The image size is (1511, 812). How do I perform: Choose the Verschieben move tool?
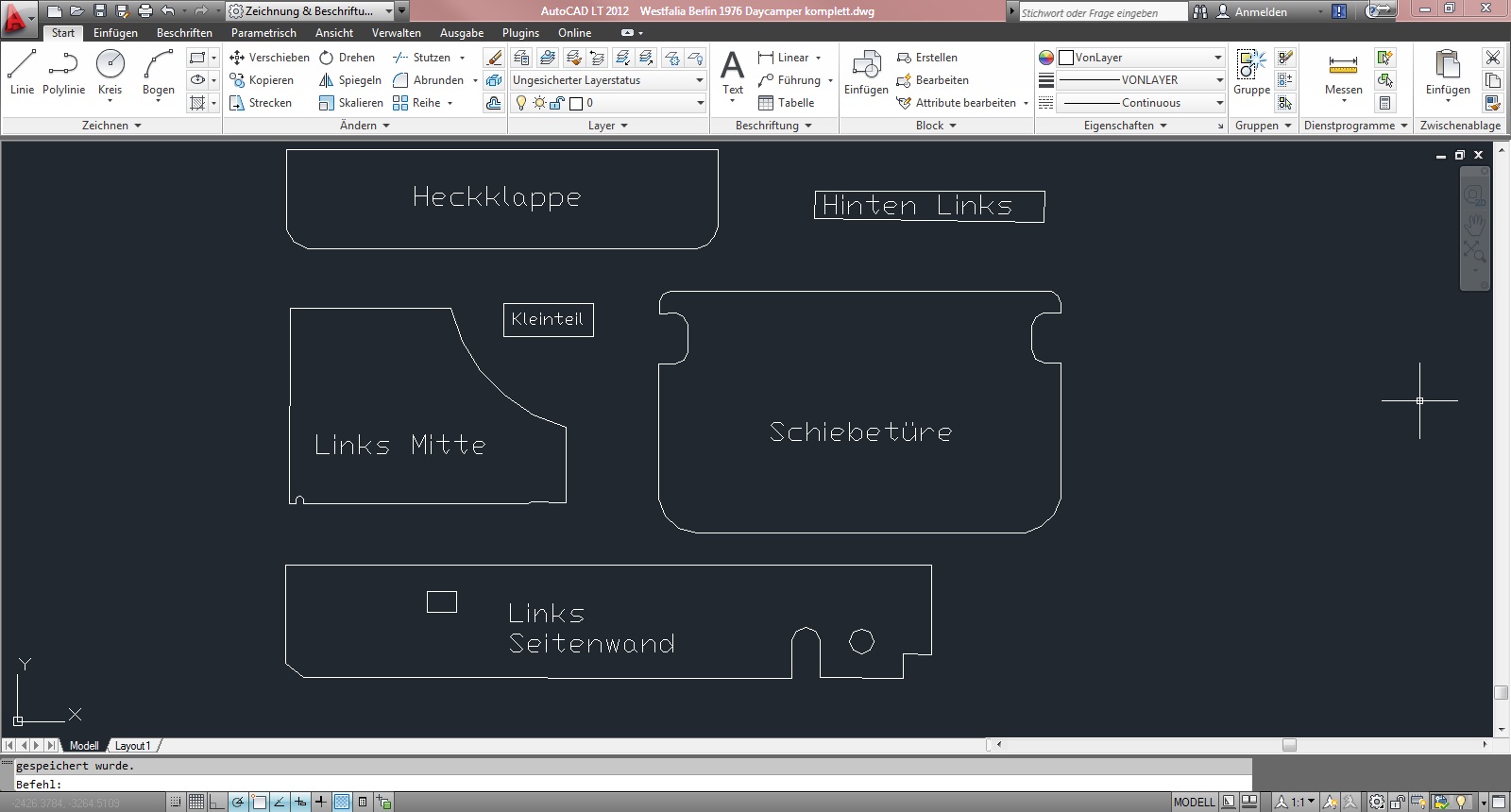(x=269, y=58)
